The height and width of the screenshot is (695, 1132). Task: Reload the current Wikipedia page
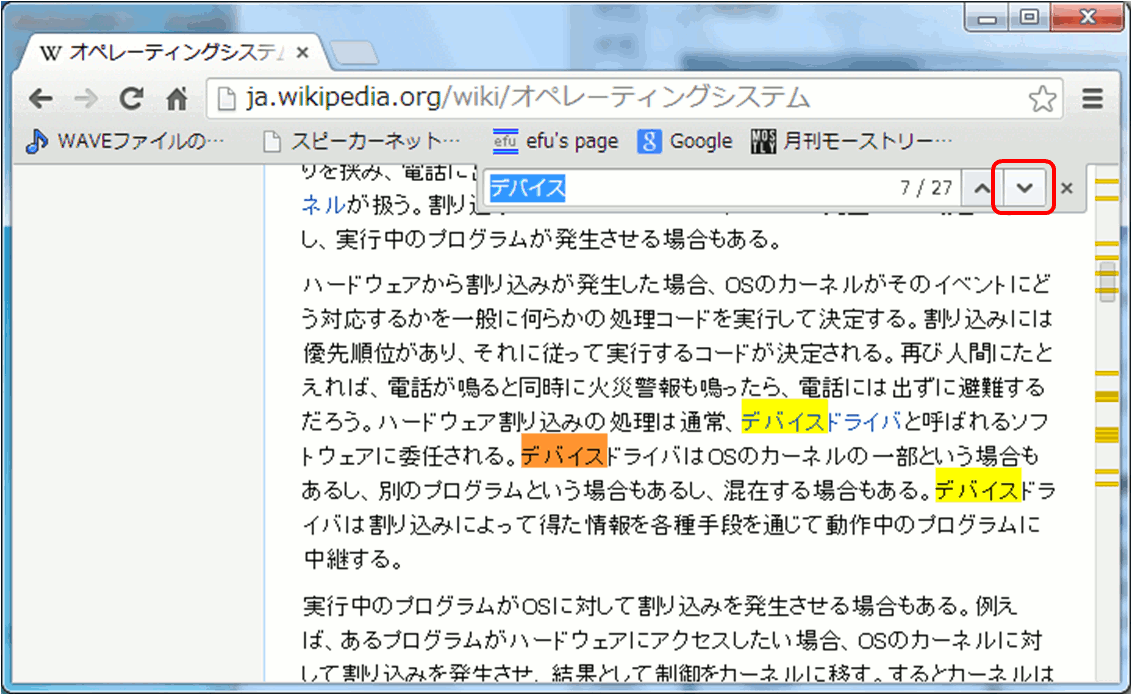point(131,98)
